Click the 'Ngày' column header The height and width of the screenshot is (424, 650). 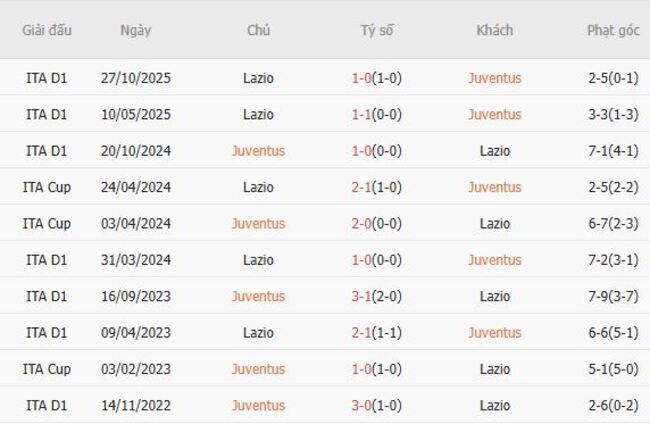tap(135, 30)
